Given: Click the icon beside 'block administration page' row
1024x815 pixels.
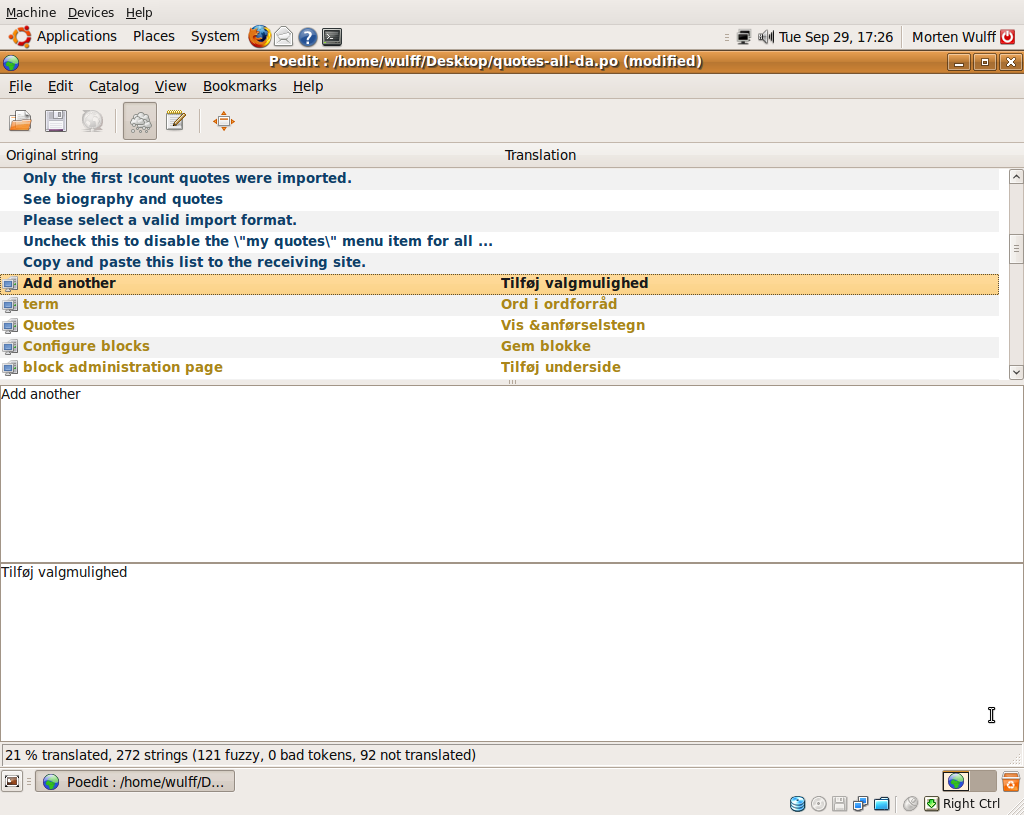Looking at the screenshot, I should pos(10,368).
